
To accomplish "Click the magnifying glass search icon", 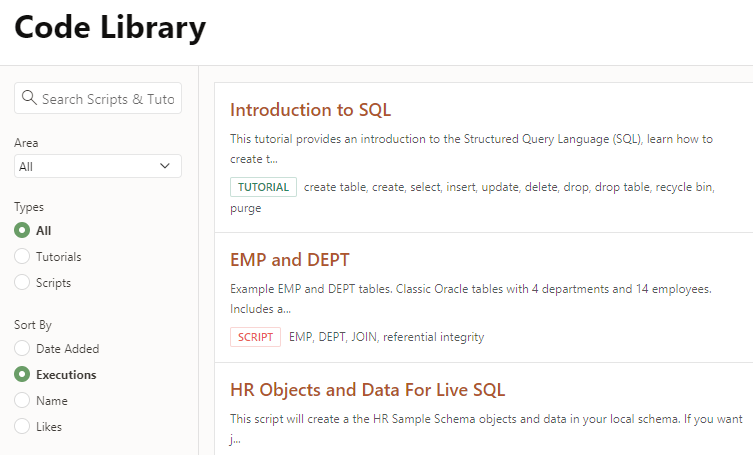I will pos(29,98).
